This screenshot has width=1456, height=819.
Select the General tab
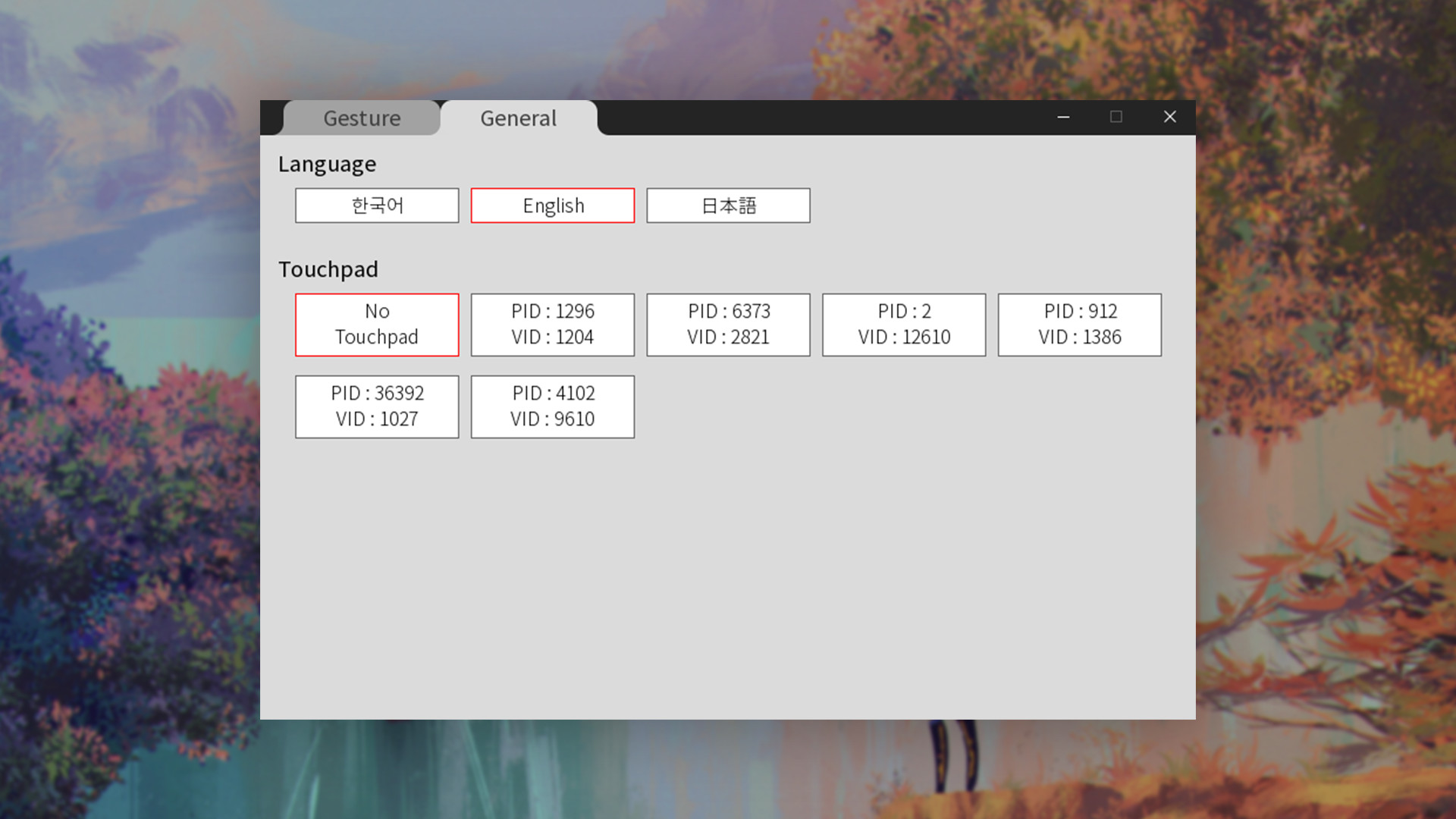tap(518, 118)
